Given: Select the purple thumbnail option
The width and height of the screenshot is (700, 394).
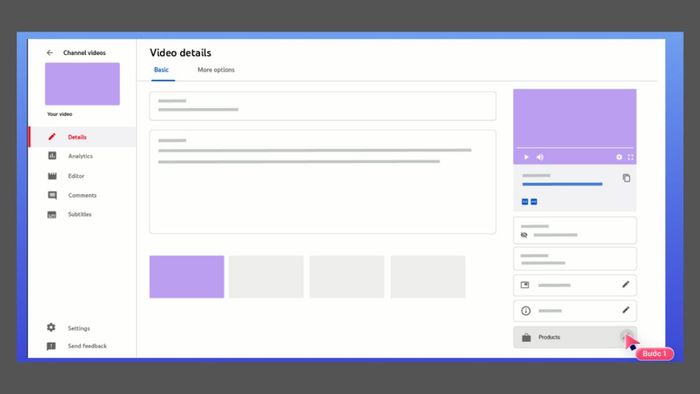Looking at the screenshot, I should coord(187,277).
